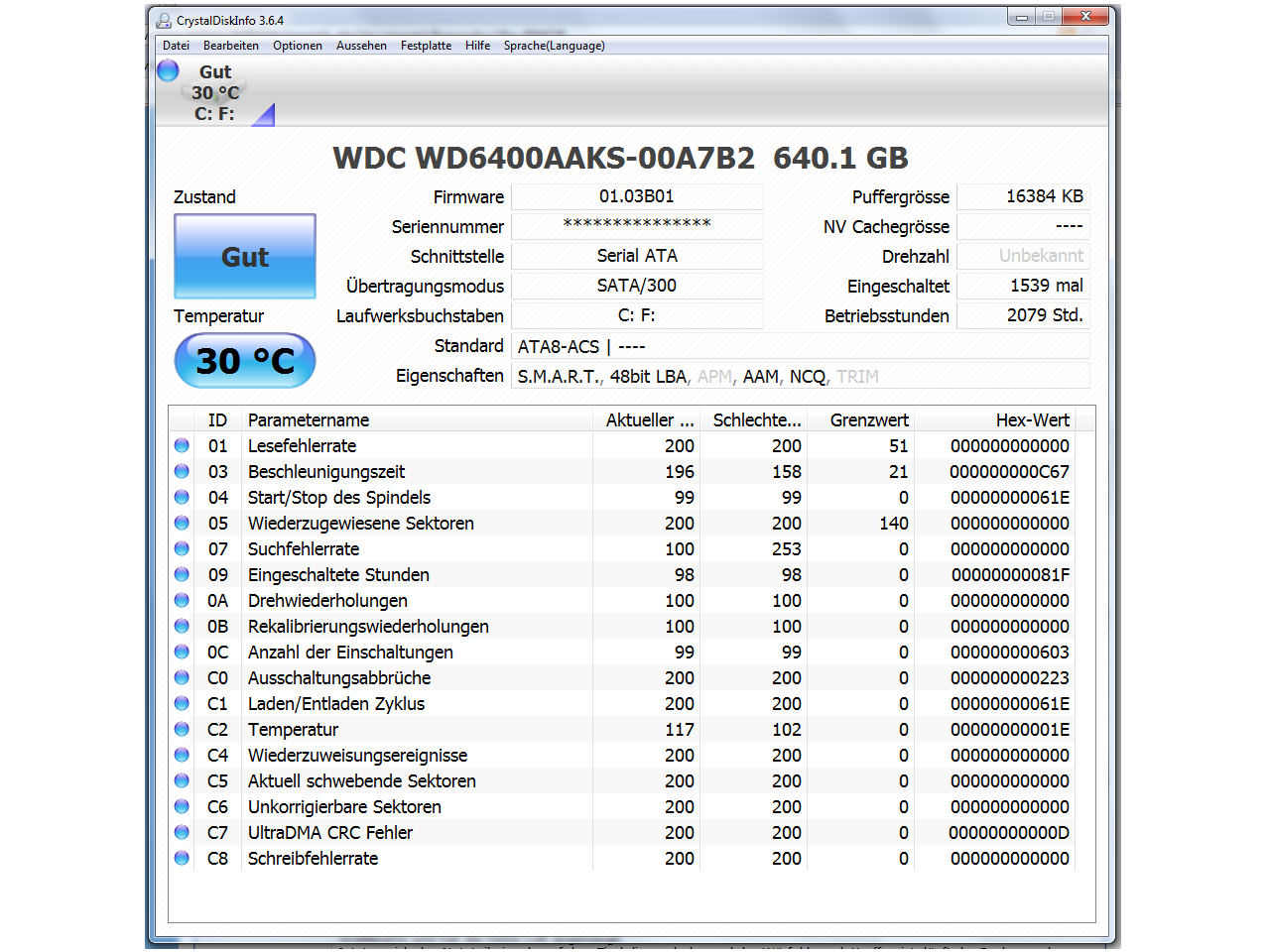Screen dimensions: 1270x952
Task: Click the Übertragungsmodus field SATA/300
Action: tap(637, 286)
